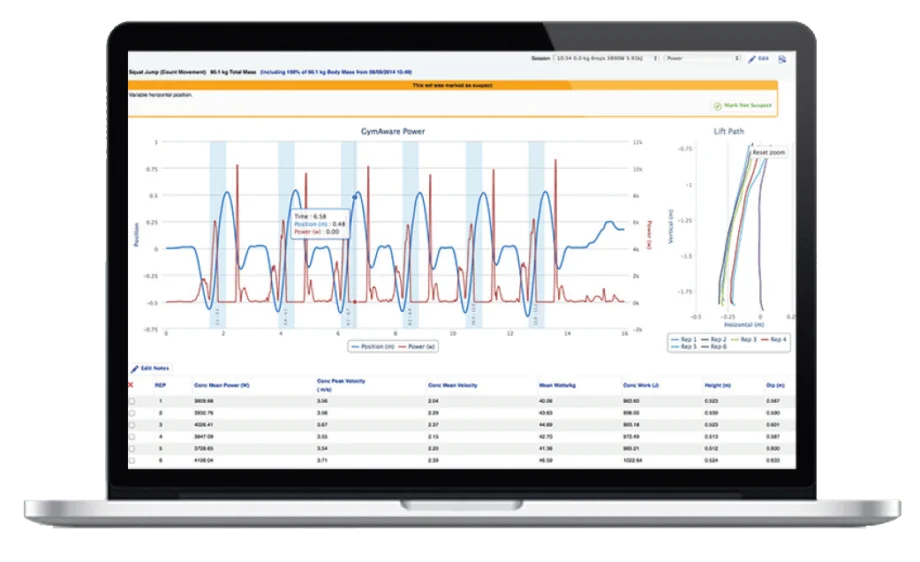Click the Conc Mean Power (W) column header

click(222, 385)
